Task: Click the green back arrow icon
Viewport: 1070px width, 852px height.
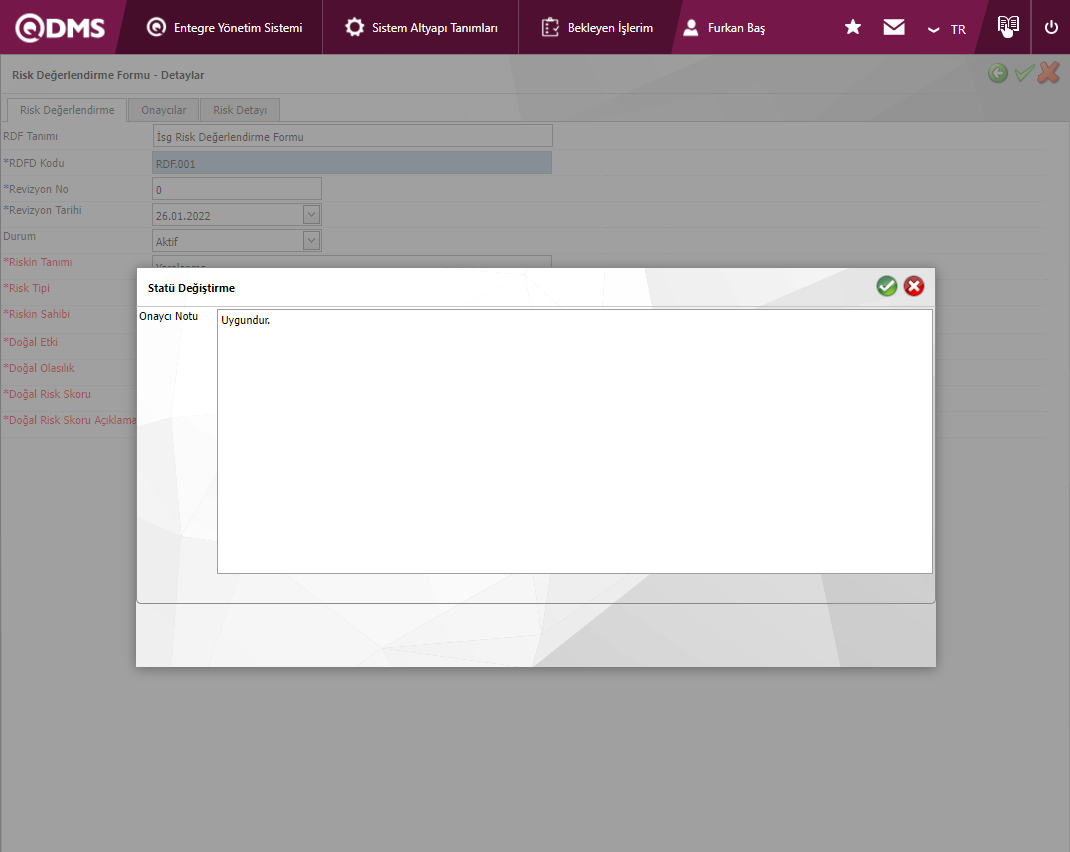Action: (x=998, y=73)
